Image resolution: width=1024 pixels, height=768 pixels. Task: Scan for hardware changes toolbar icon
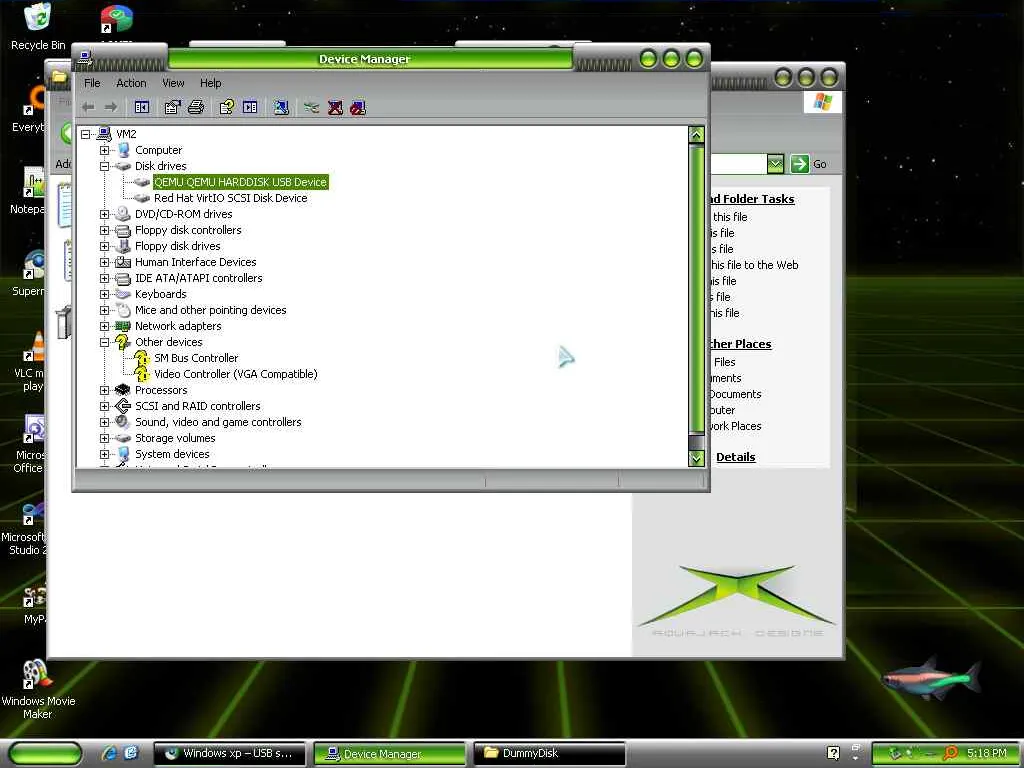tap(281, 107)
